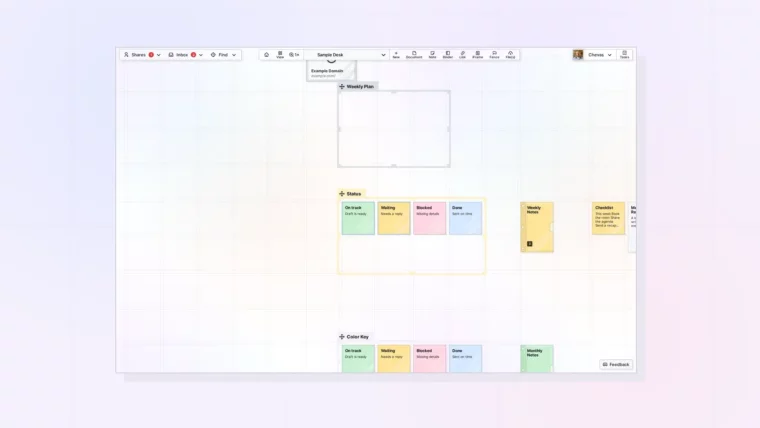This screenshot has width=760, height=428.
Task: Select the Note tool
Action: point(432,55)
